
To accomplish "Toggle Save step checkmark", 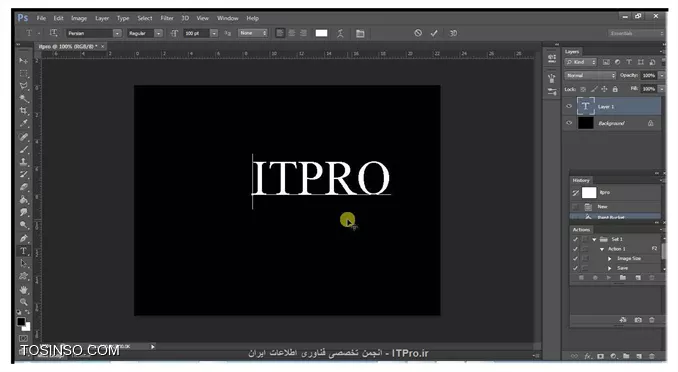I will pos(575,268).
